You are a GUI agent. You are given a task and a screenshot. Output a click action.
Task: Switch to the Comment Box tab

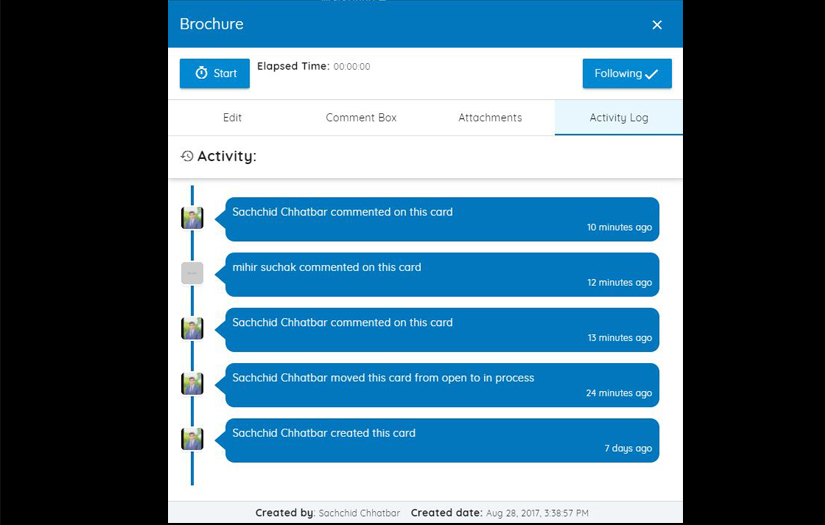pos(361,117)
